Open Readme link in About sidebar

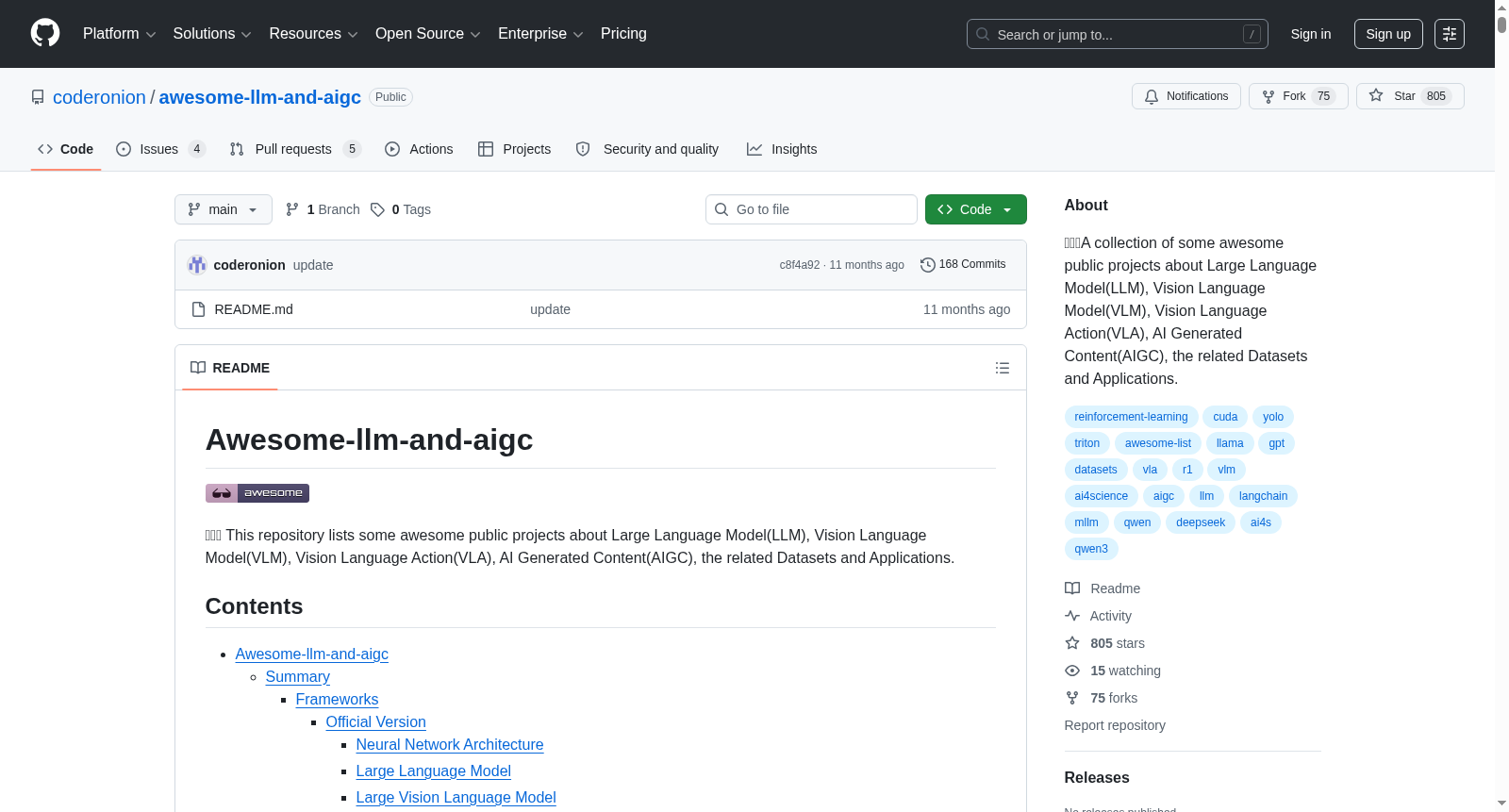point(1103,588)
